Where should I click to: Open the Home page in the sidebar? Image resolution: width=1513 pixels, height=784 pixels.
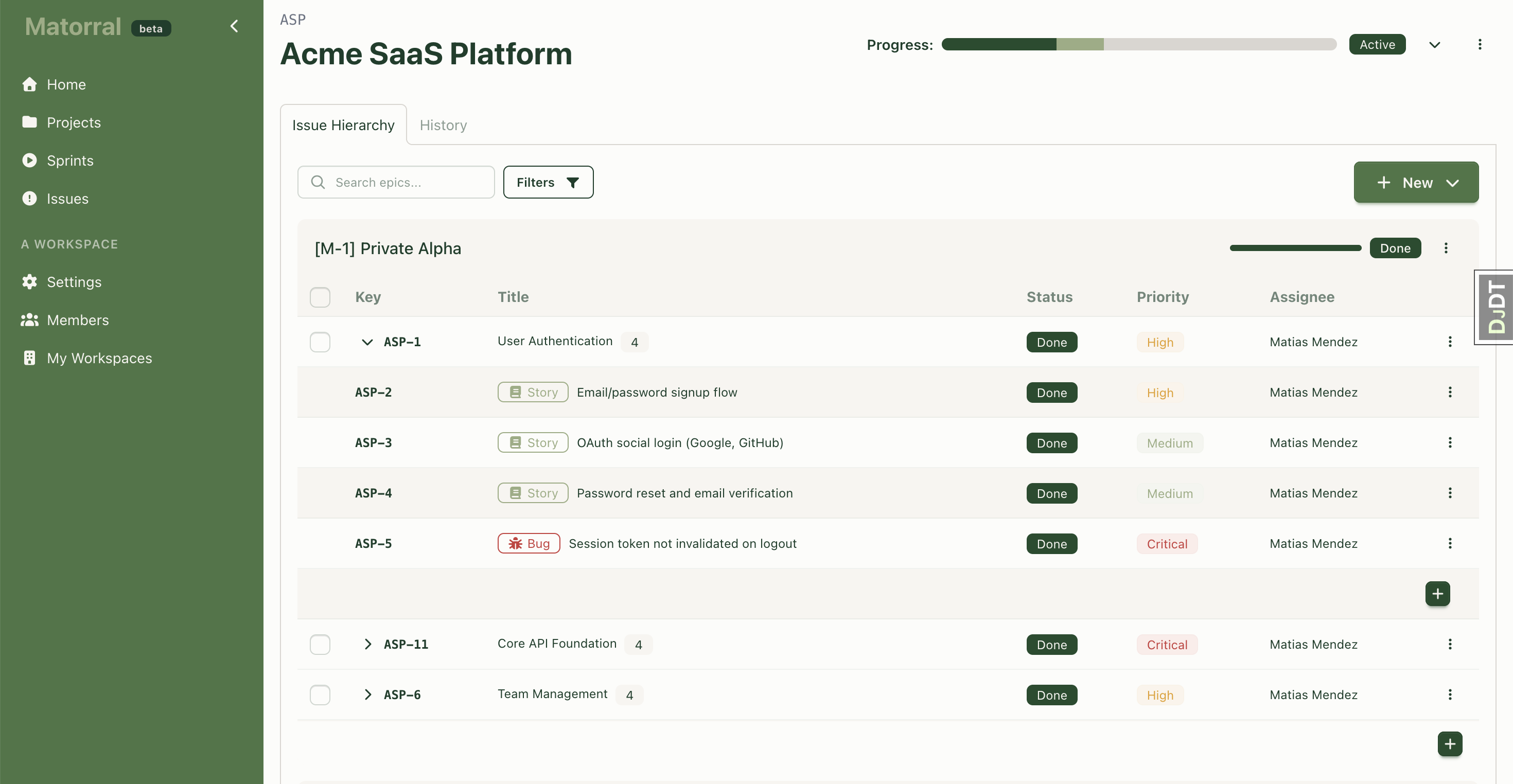pos(66,84)
